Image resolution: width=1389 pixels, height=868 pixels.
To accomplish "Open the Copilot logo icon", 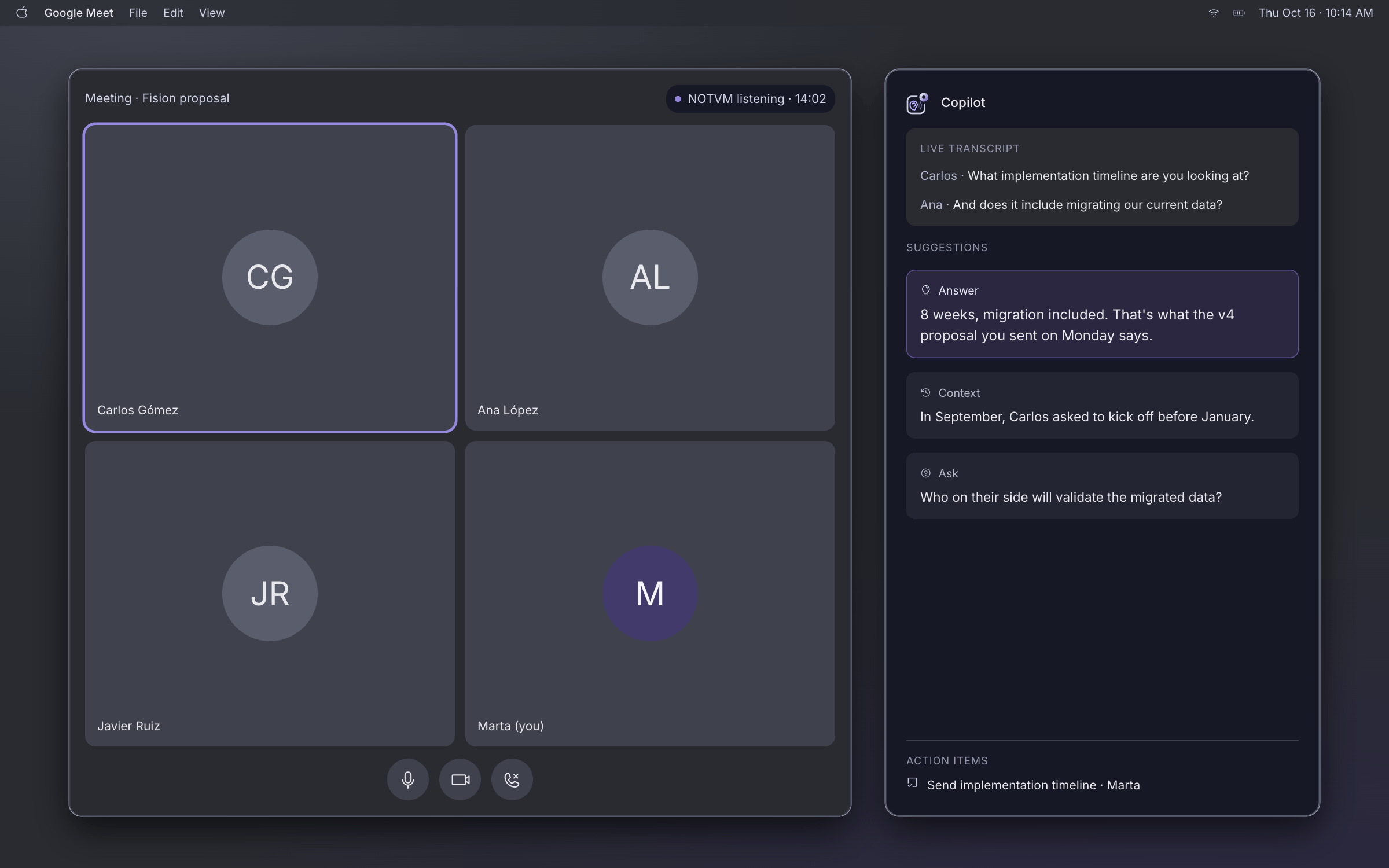I will pyautogui.click(x=917, y=104).
